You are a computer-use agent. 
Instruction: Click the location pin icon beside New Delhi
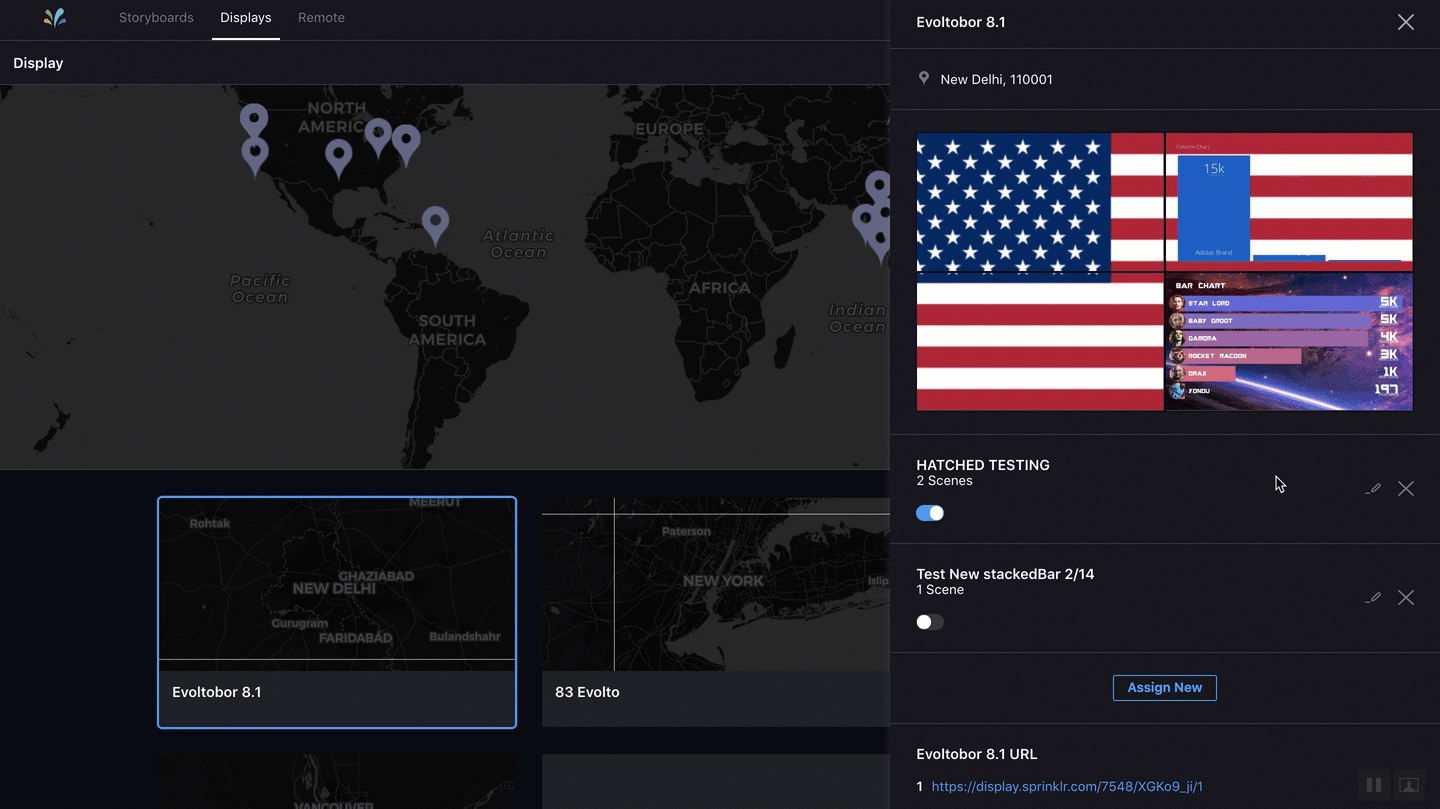(x=923, y=79)
